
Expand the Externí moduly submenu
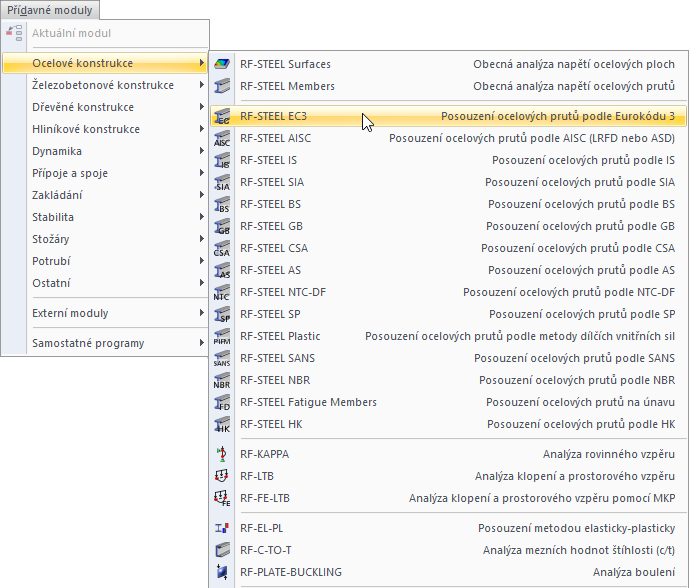pos(202,314)
